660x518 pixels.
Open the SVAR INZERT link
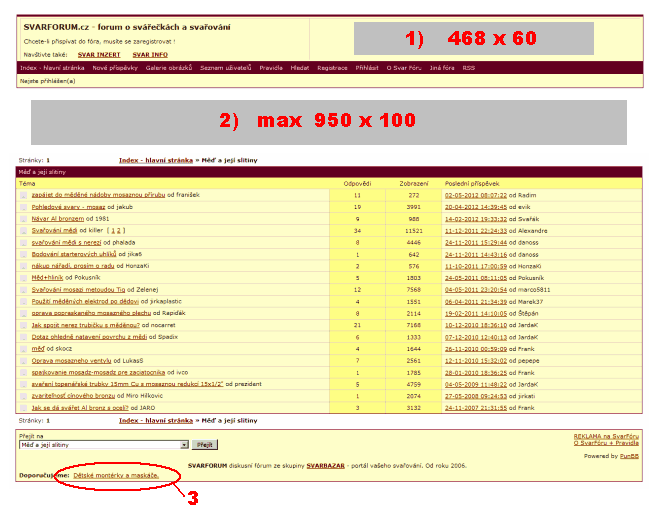click(x=99, y=55)
